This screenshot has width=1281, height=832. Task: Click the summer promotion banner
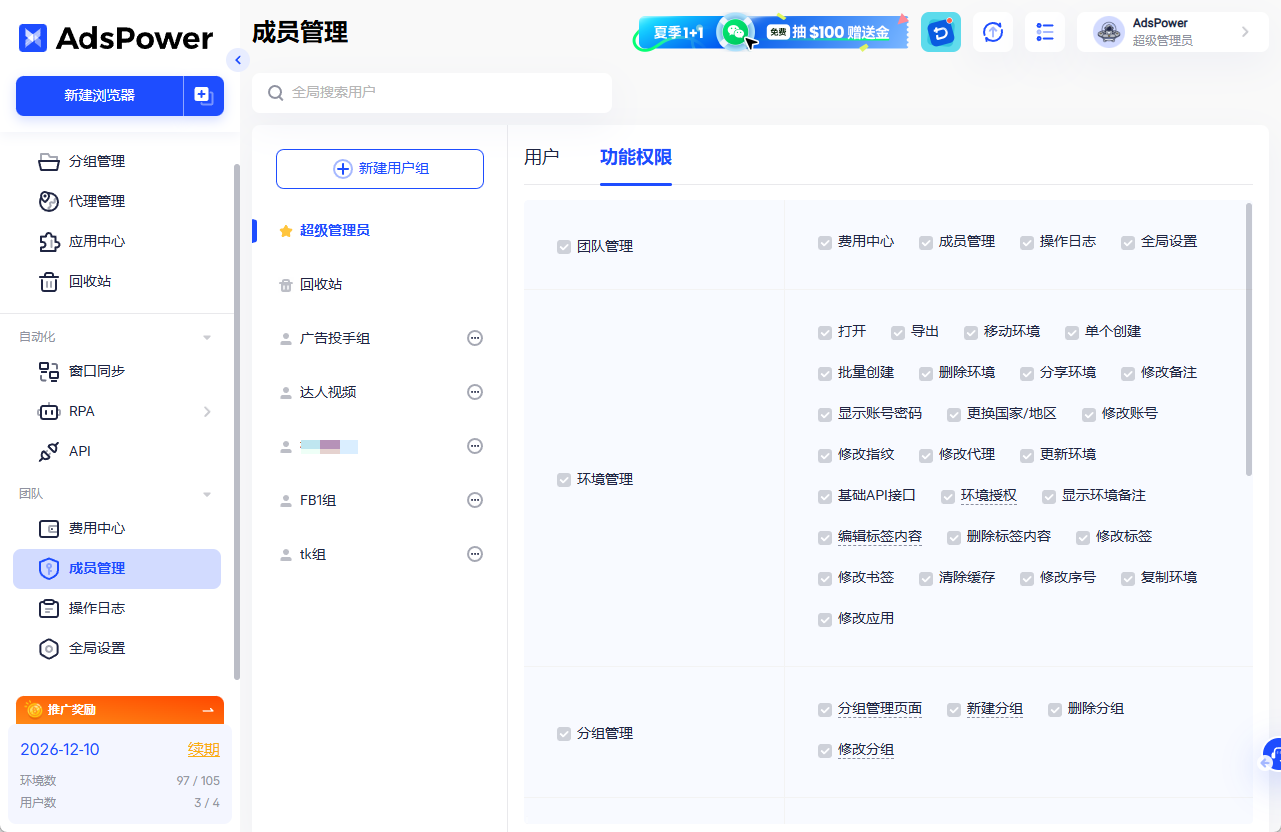770,32
